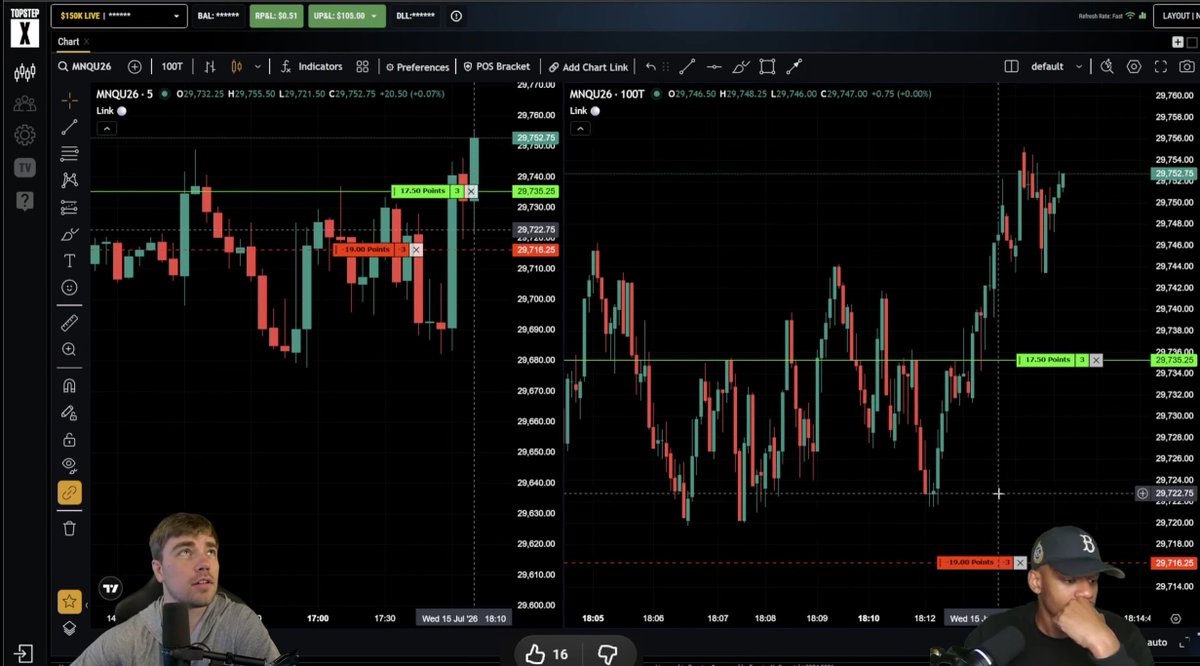Image resolution: width=1200 pixels, height=666 pixels.
Task: Open the $150K LIVE account dropdown
Action: 119,16
